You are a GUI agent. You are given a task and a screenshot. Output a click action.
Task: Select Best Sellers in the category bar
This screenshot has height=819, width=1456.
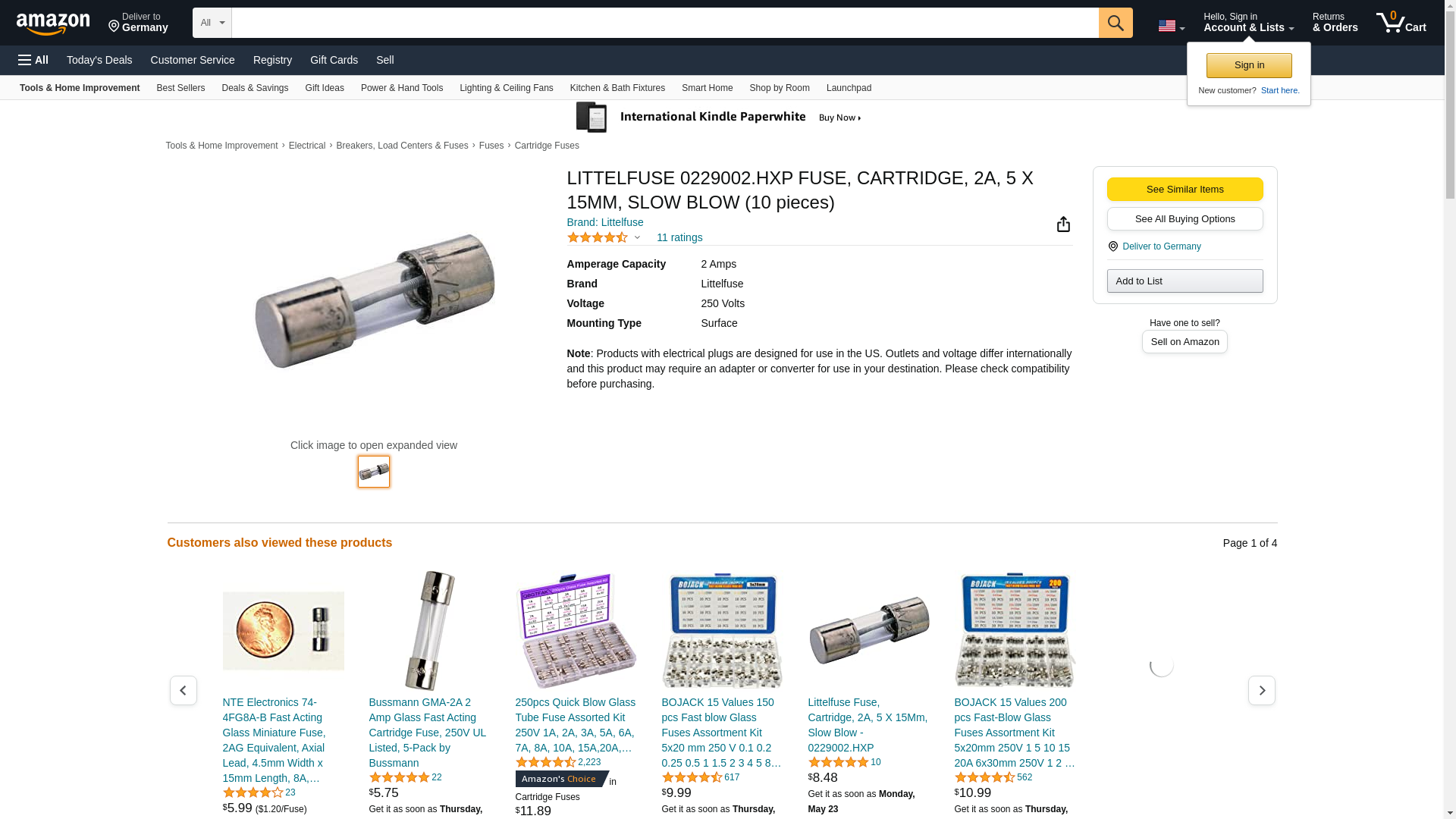point(180,88)
